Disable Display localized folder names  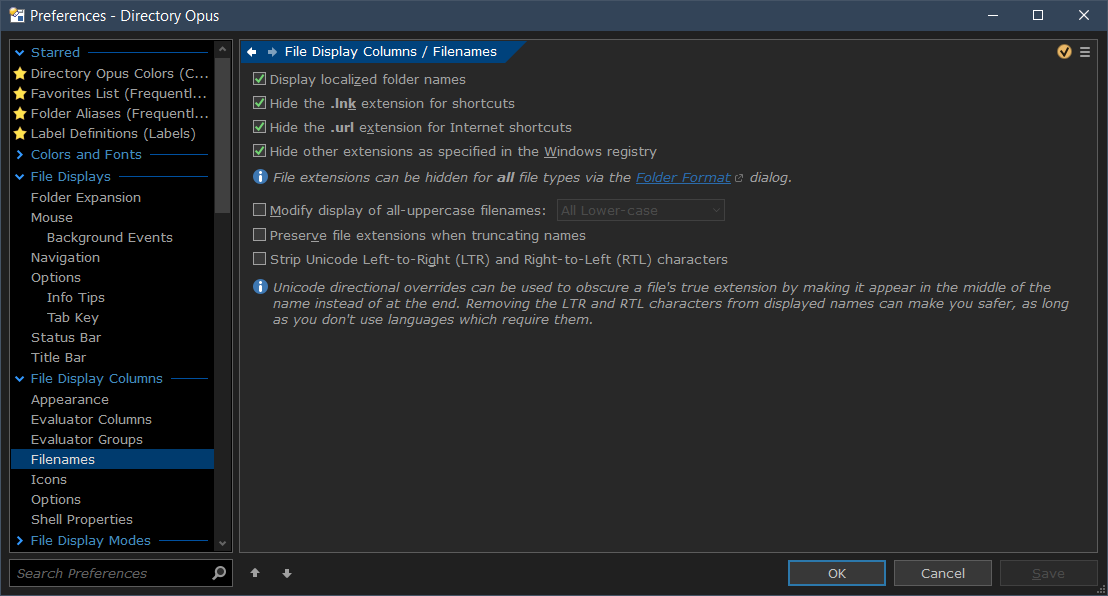tap(260, 79)
